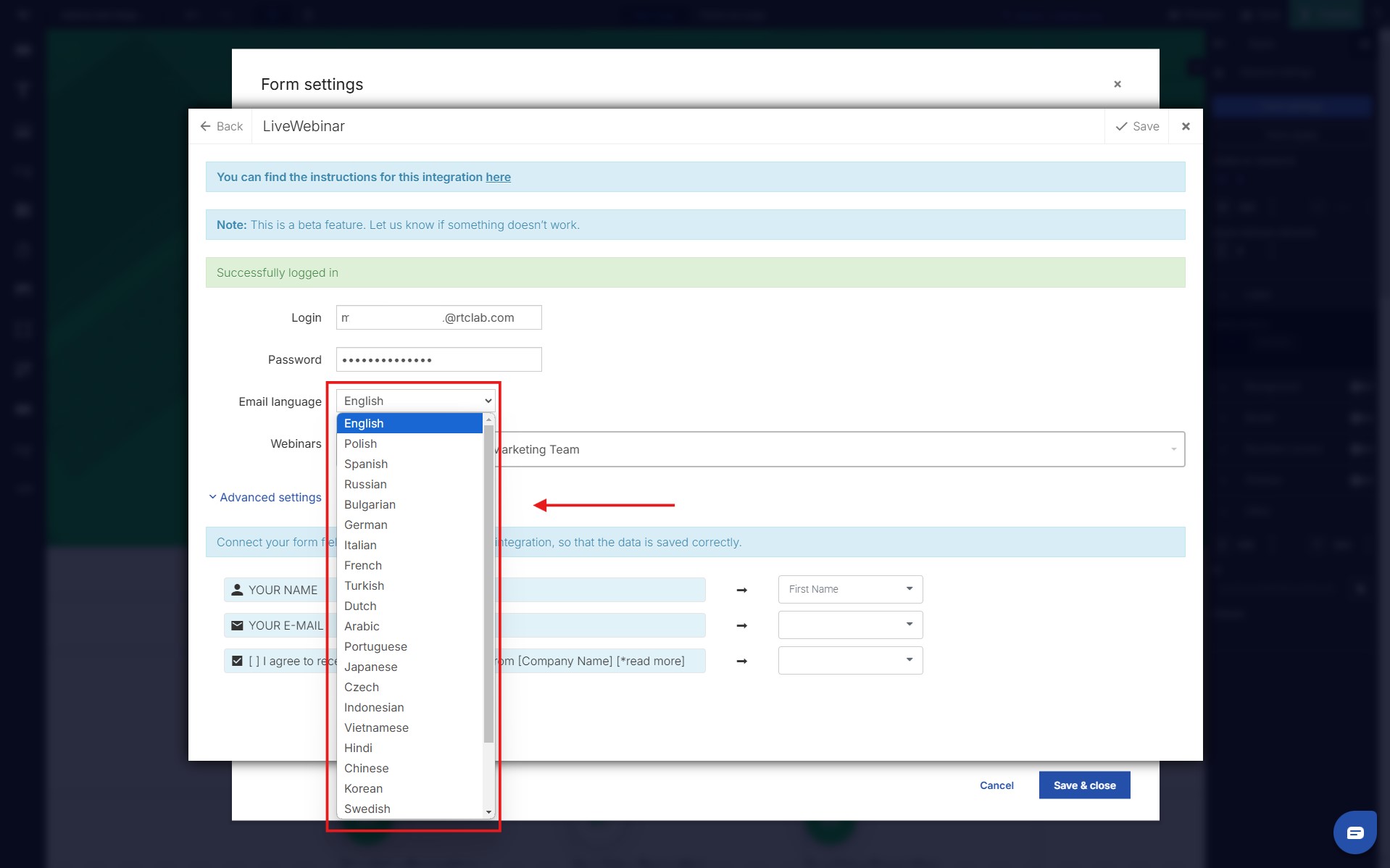Open the Email language dropdown
The image size is (1390, 868).
pos(415,401)
